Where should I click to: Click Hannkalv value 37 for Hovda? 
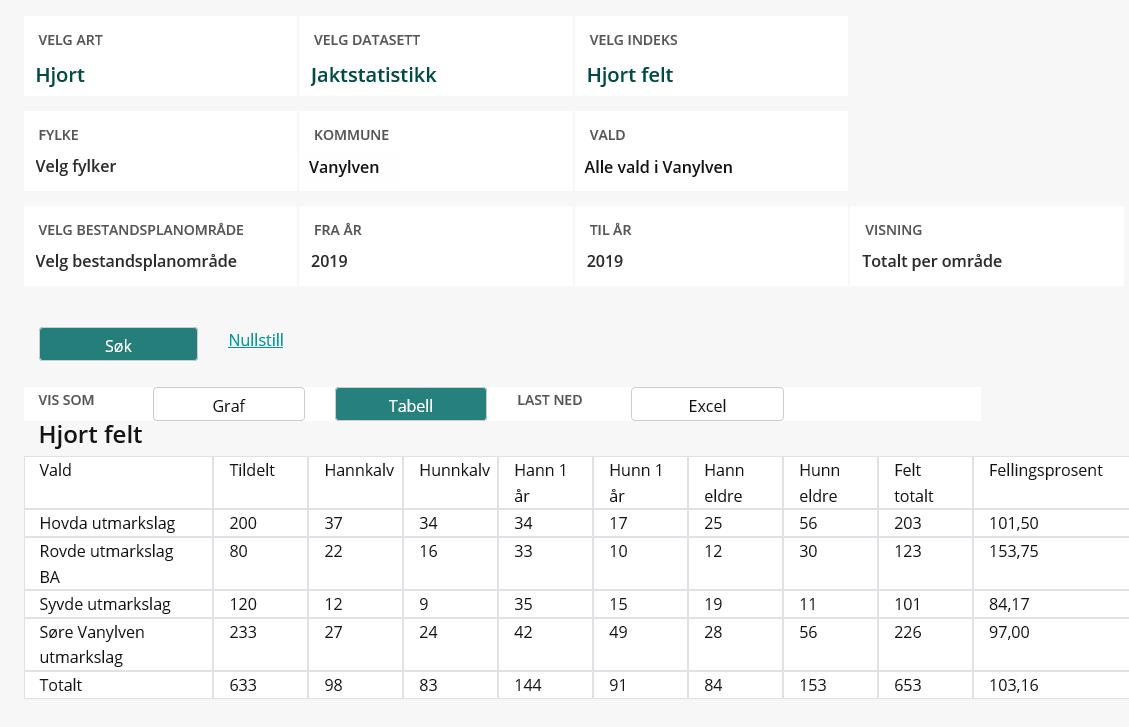[333, 523]
